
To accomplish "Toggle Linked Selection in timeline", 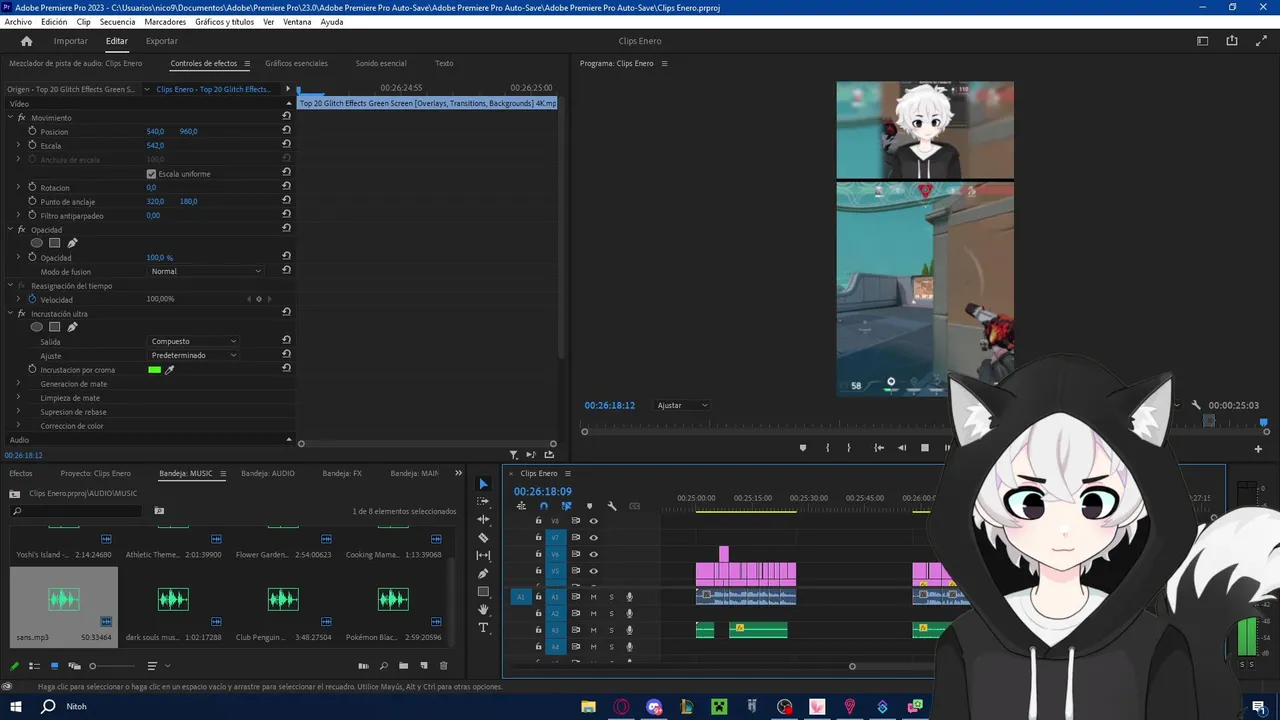I will (x=566, y=506).
